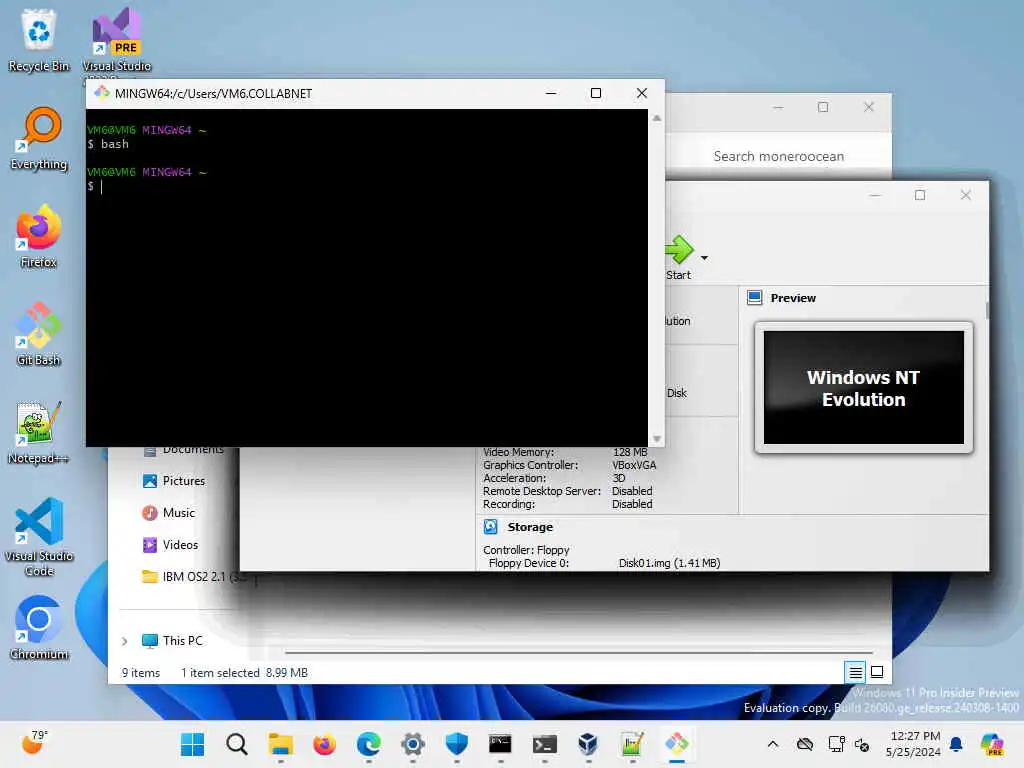1024x768 pixels.
Task: Open Command Prompt from the taskbar
Action: click(x=500, y=744)
